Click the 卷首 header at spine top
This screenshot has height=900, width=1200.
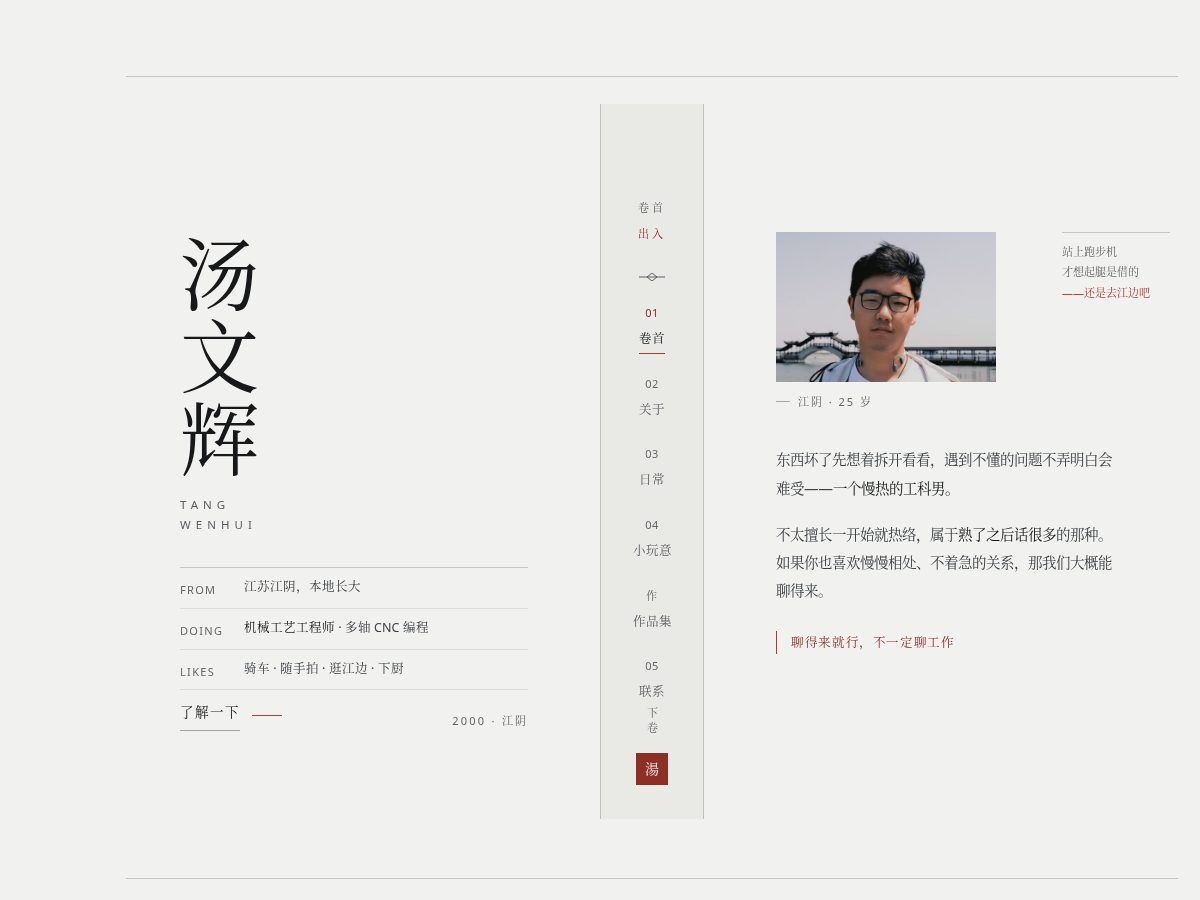coord(651,208)
